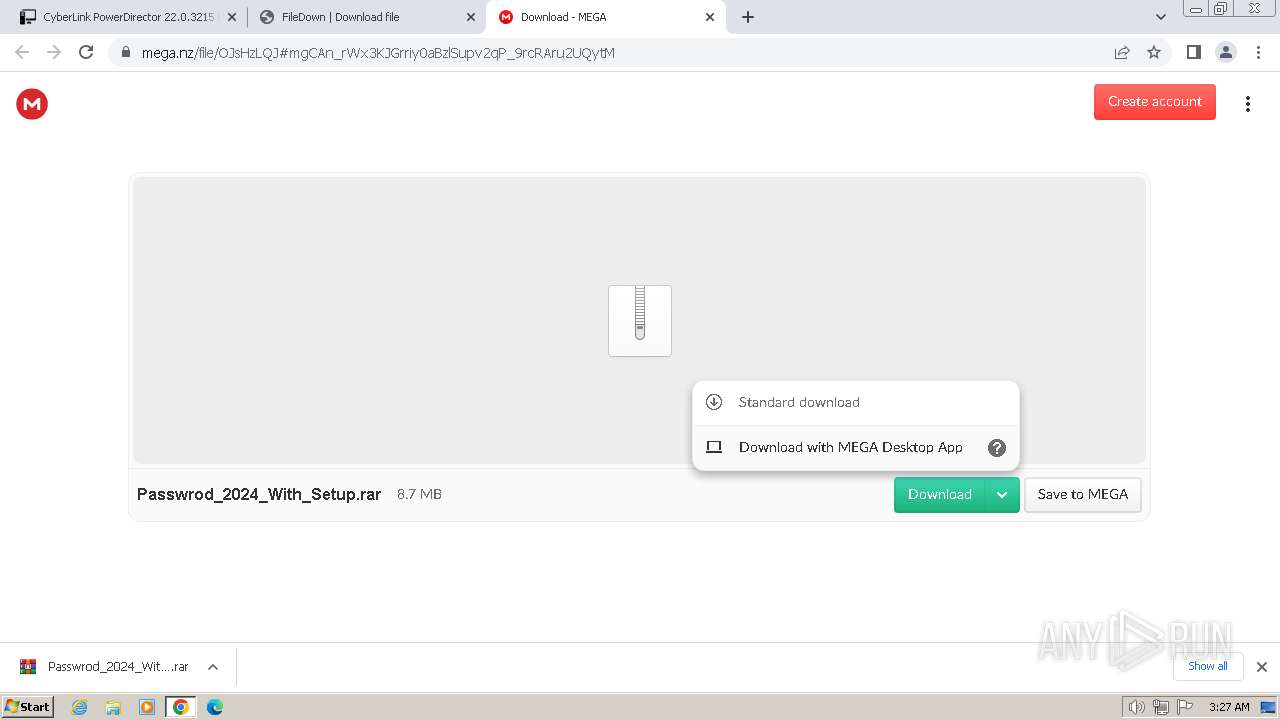The image size is (1280, 720).
Task: Click the share page icon
Action: tap(1122, 52)
